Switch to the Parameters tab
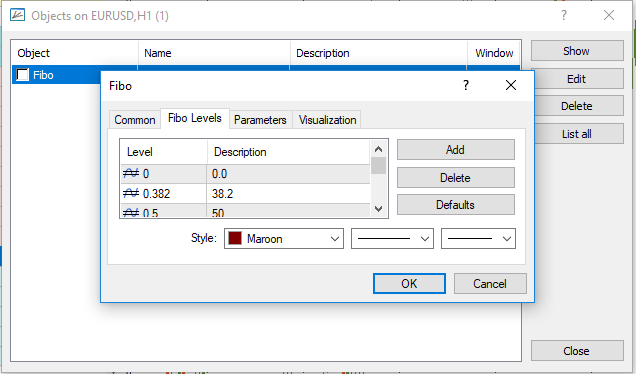Screen dimensions: 636x374 tap(260, 120)
